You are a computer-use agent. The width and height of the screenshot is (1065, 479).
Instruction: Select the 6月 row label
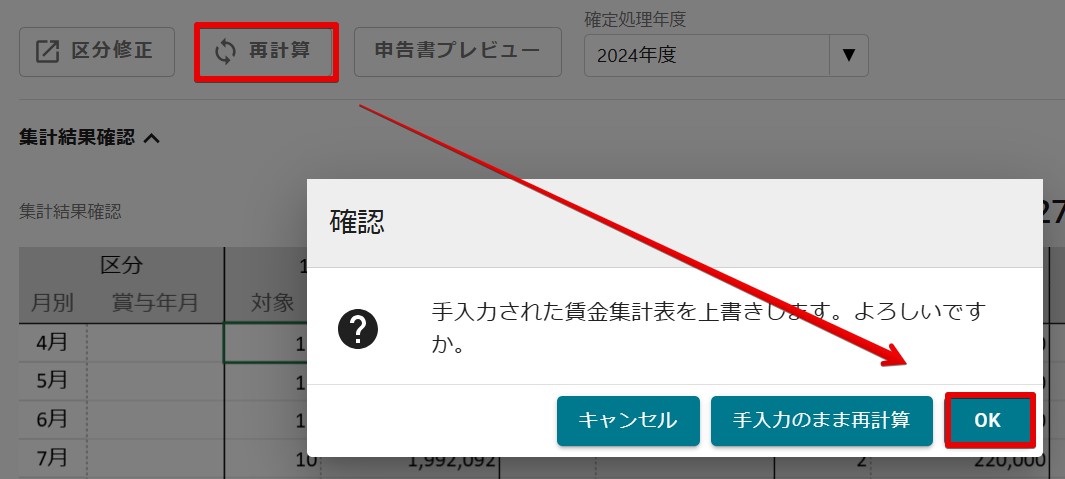[x=52, y=419]
